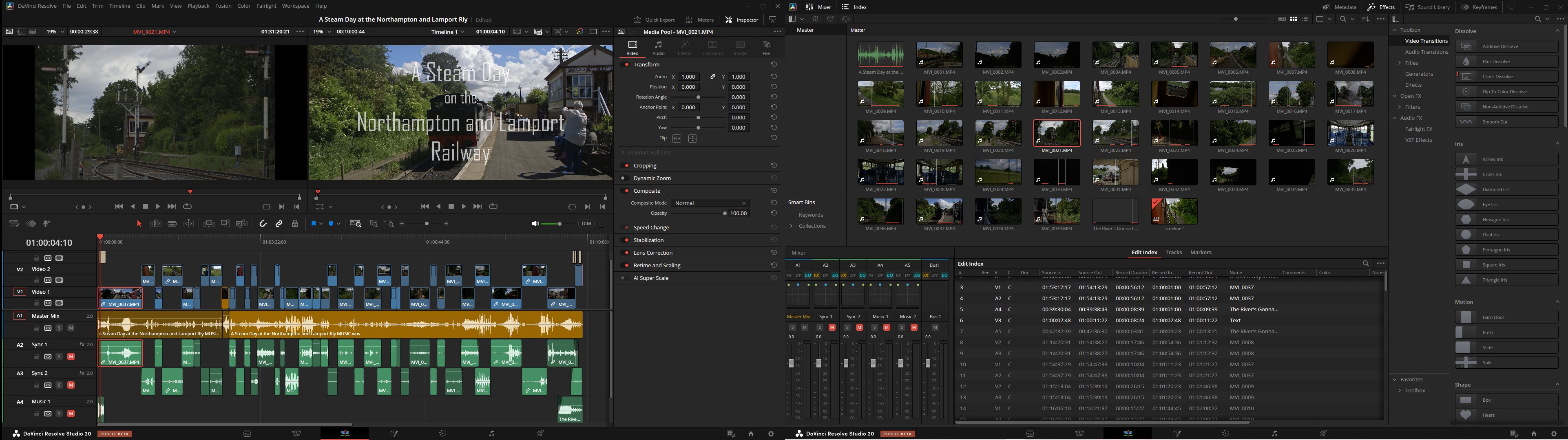Open Timeline View Options icon

(x=14, y=224)
